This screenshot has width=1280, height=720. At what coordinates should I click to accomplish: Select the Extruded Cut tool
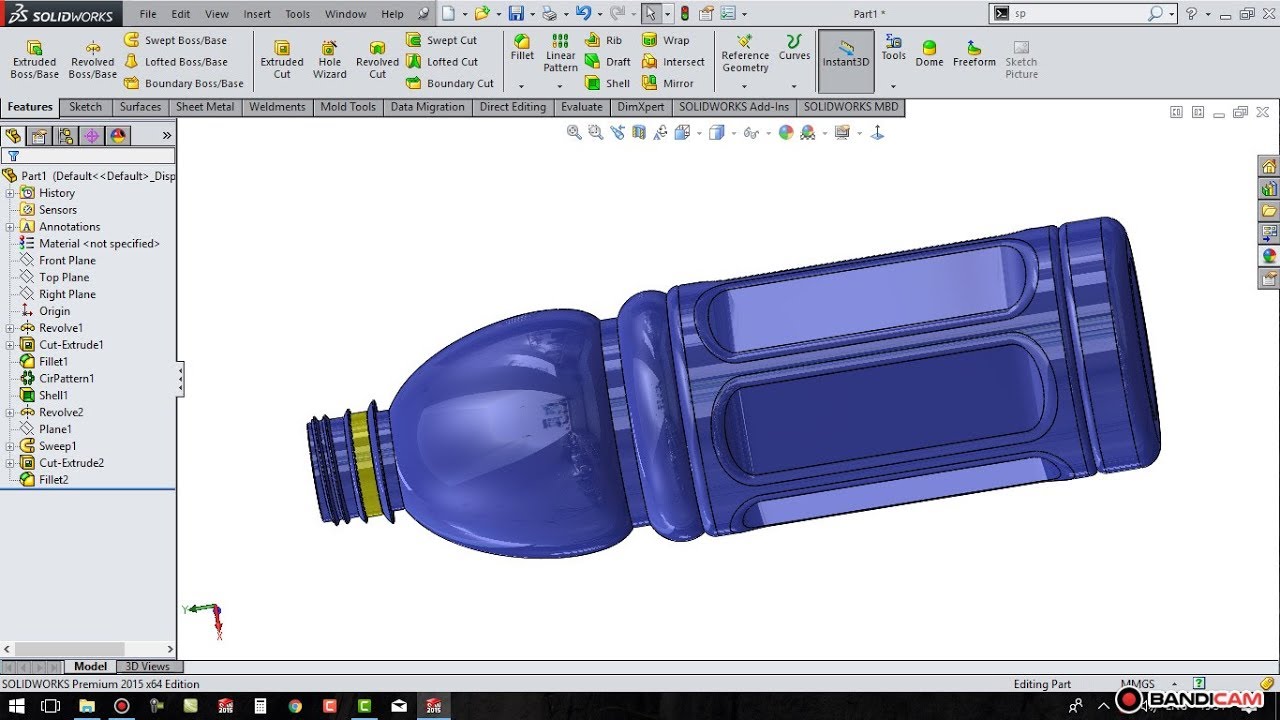pos(282,60)
